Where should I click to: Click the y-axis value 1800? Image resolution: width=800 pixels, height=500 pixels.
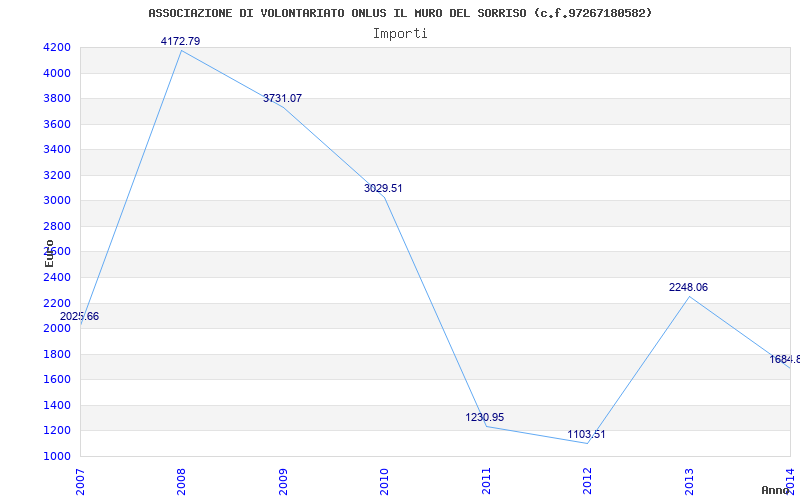[x=57, y=355]
